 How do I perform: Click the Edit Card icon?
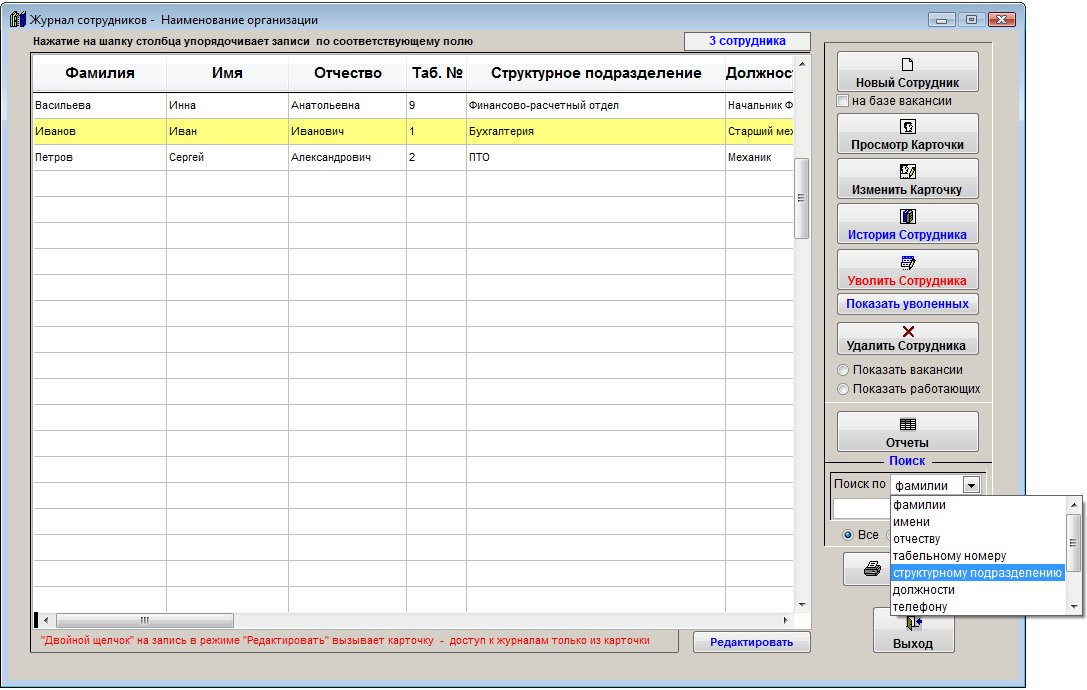(907, 172)
